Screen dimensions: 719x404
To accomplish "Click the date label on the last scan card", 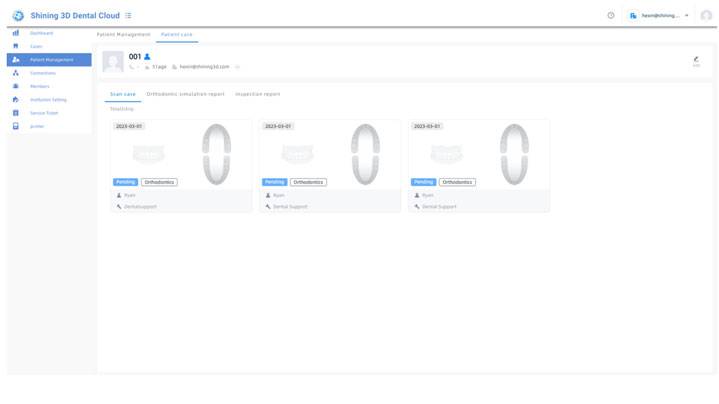I will click(x=427, y=126).
